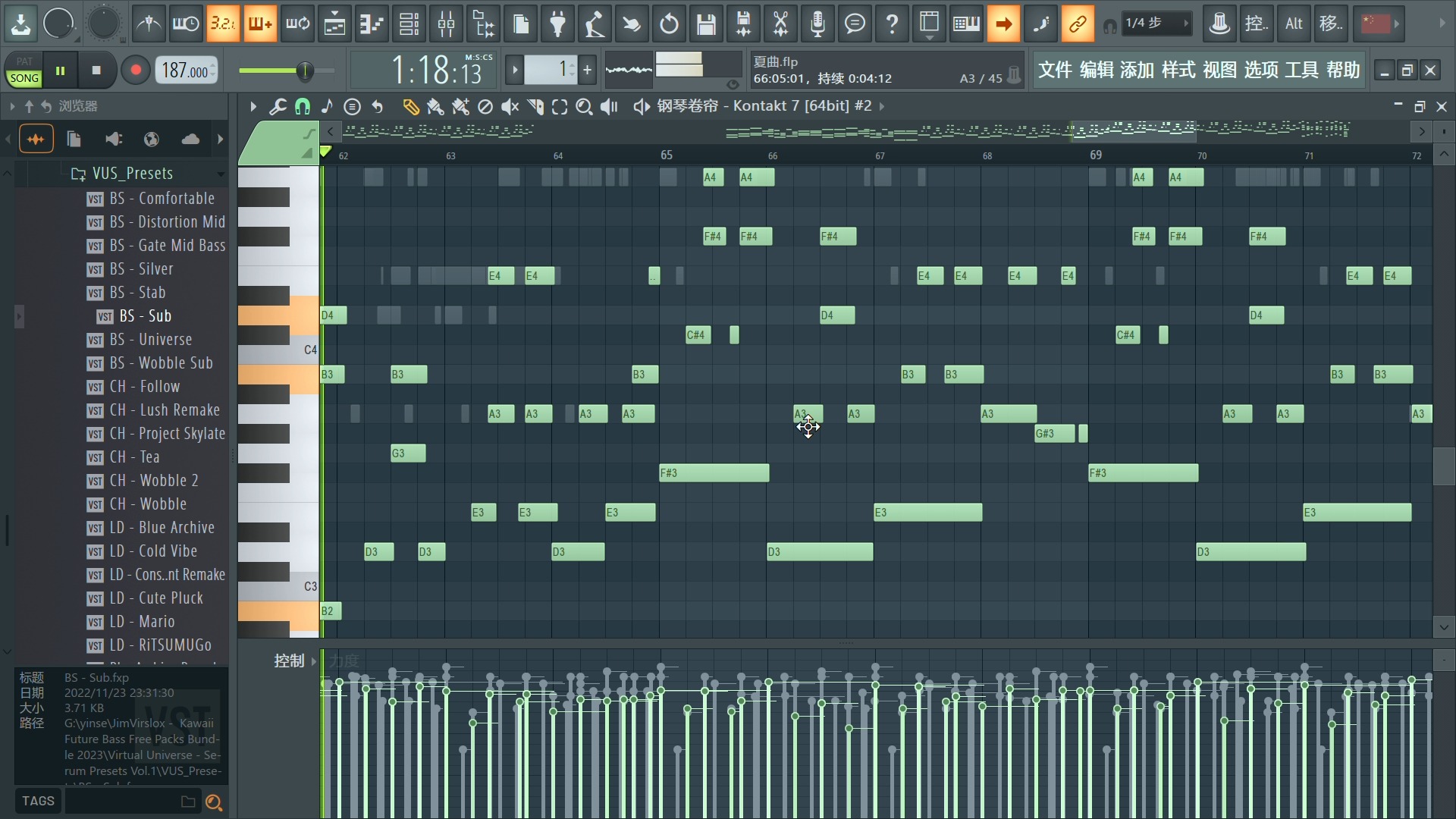Click the master pitch knob
Image resolution: width=1456 pixels, height=819 pixels.
104,24
